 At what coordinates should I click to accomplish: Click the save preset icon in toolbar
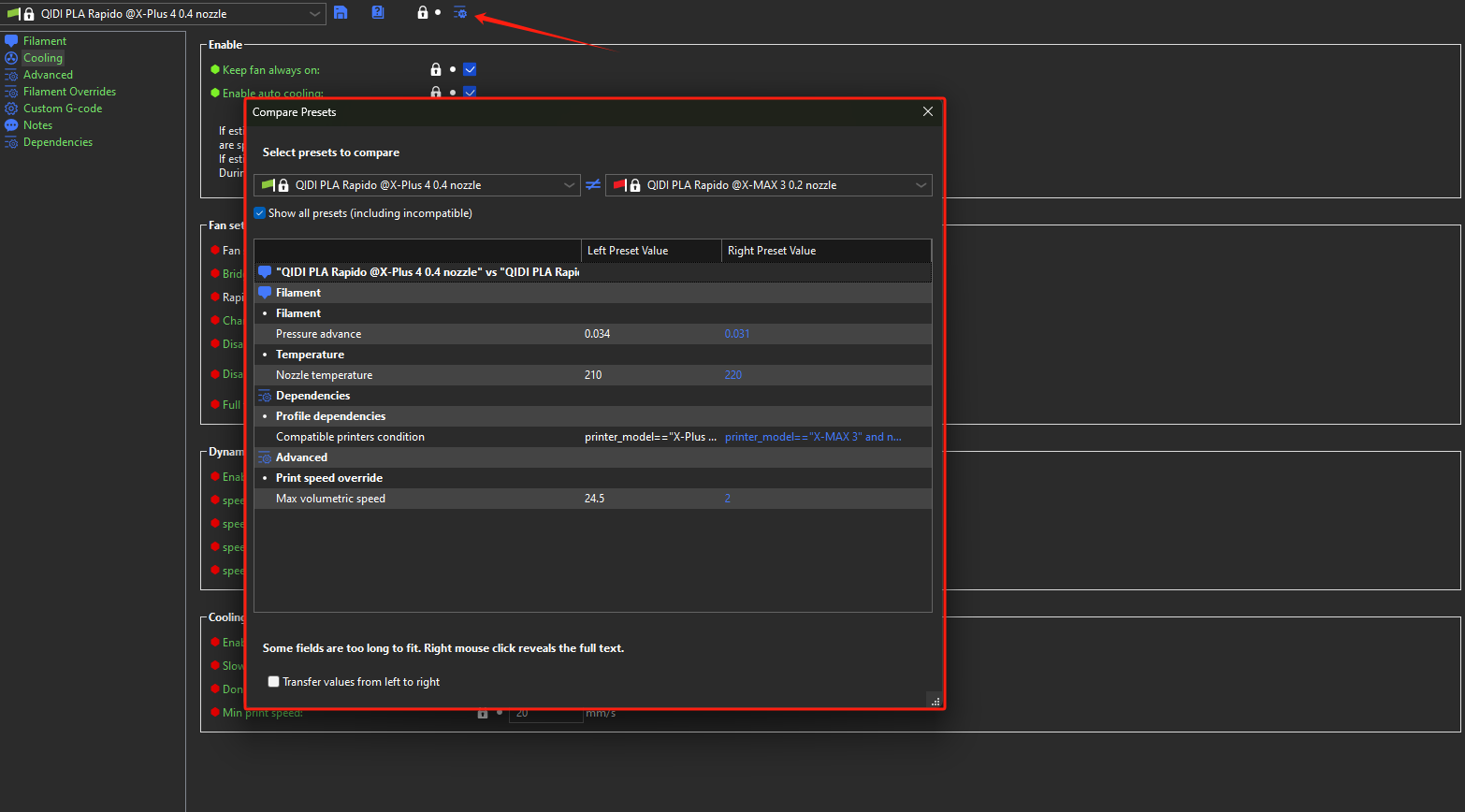[x=340, y=12]
